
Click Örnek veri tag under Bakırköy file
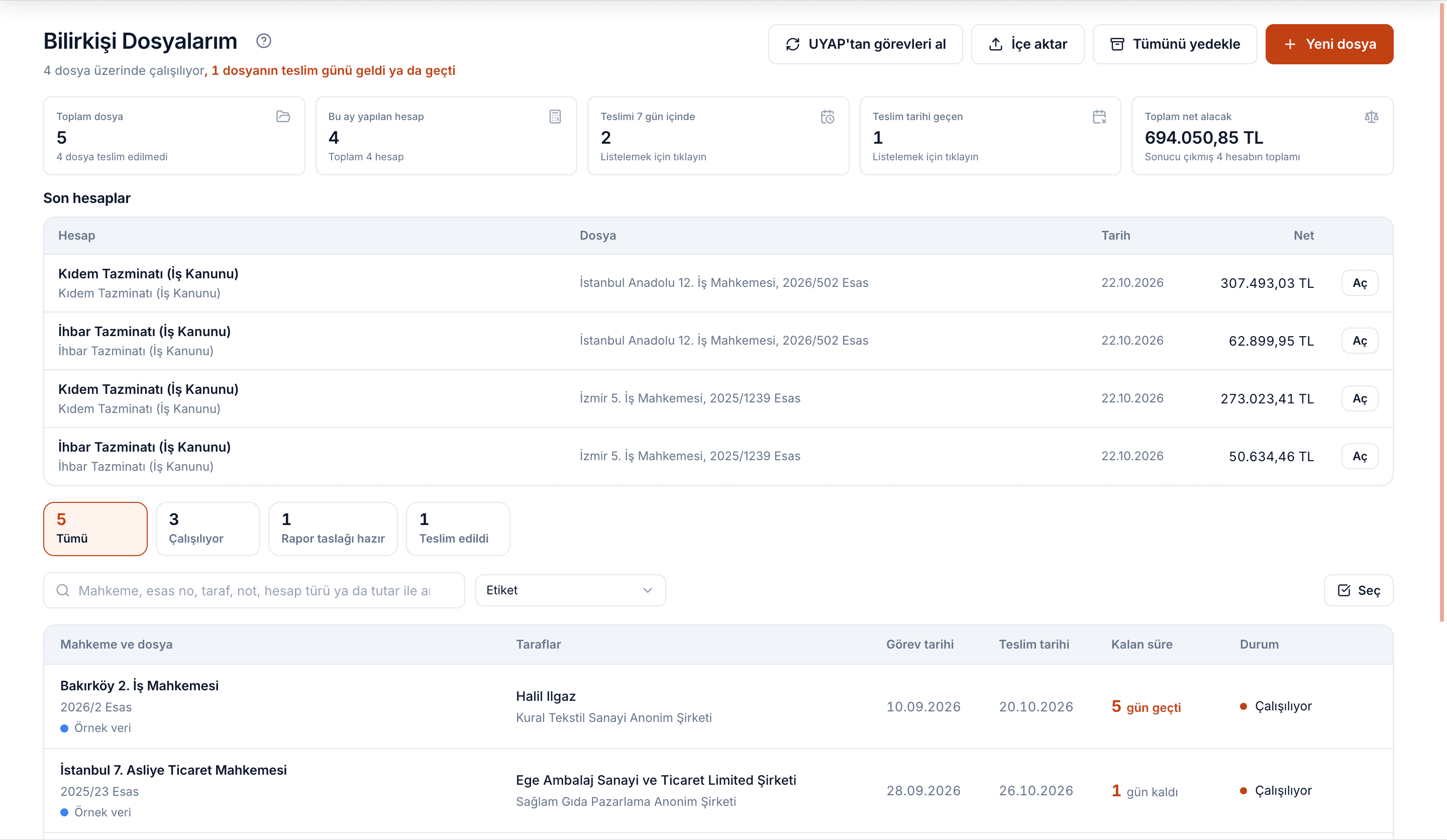(96, 728)
